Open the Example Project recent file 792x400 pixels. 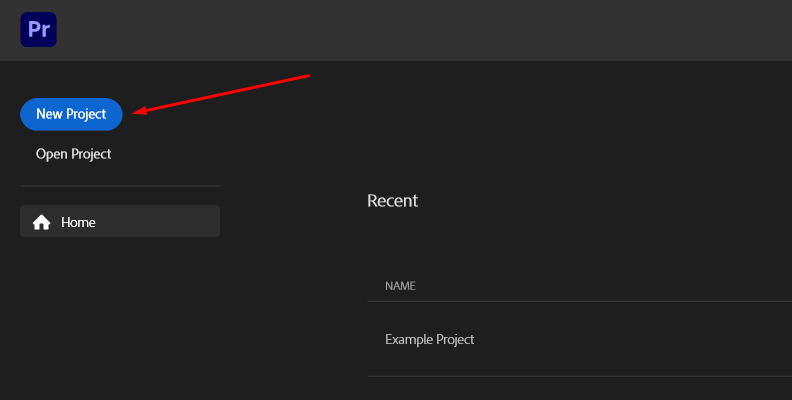coord(429,339)
